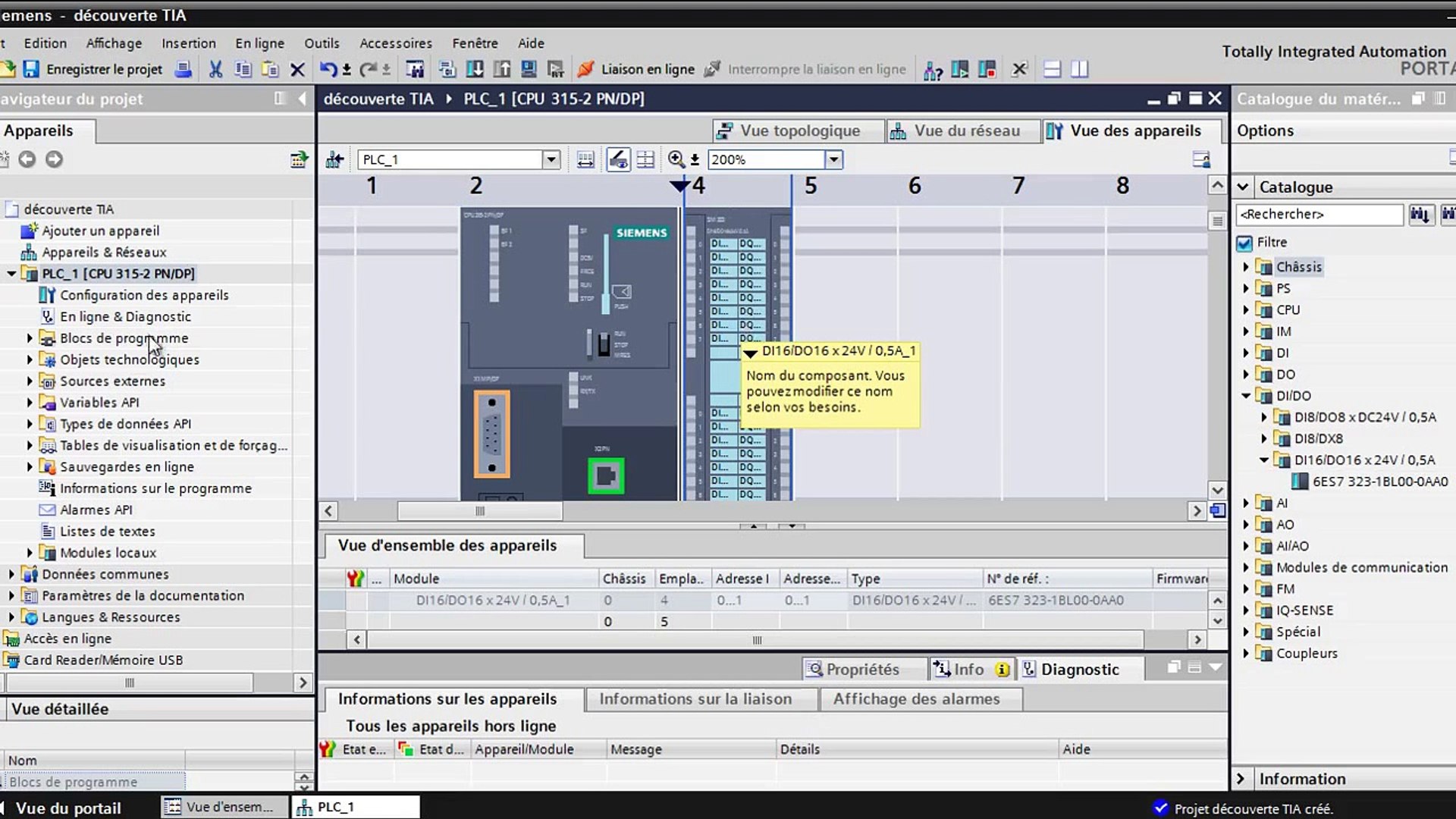Open Ajouter un appareil in project tree

(100, 231)
